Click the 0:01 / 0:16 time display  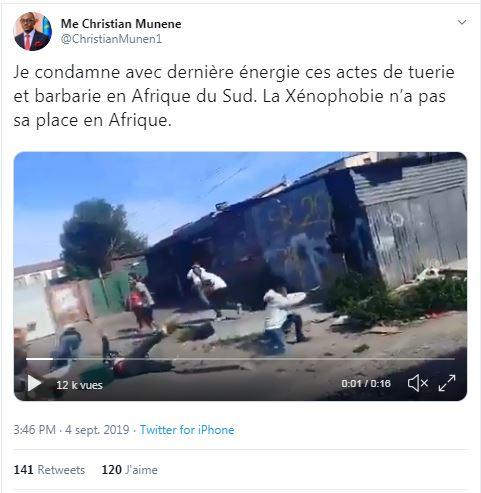coord(366,384)
